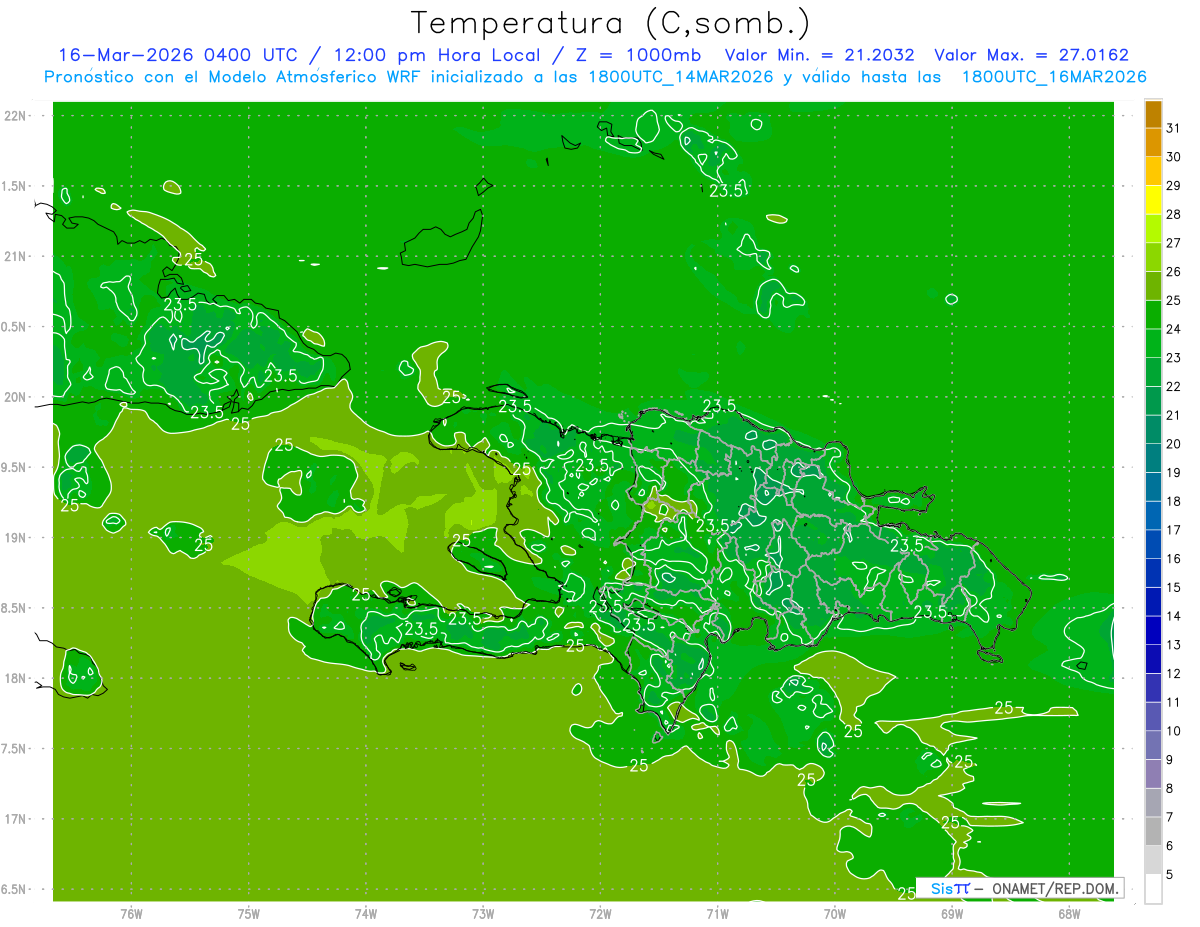
Task: Click the orange swatch between legend 30 and 31
Action: pos(1153,143)
